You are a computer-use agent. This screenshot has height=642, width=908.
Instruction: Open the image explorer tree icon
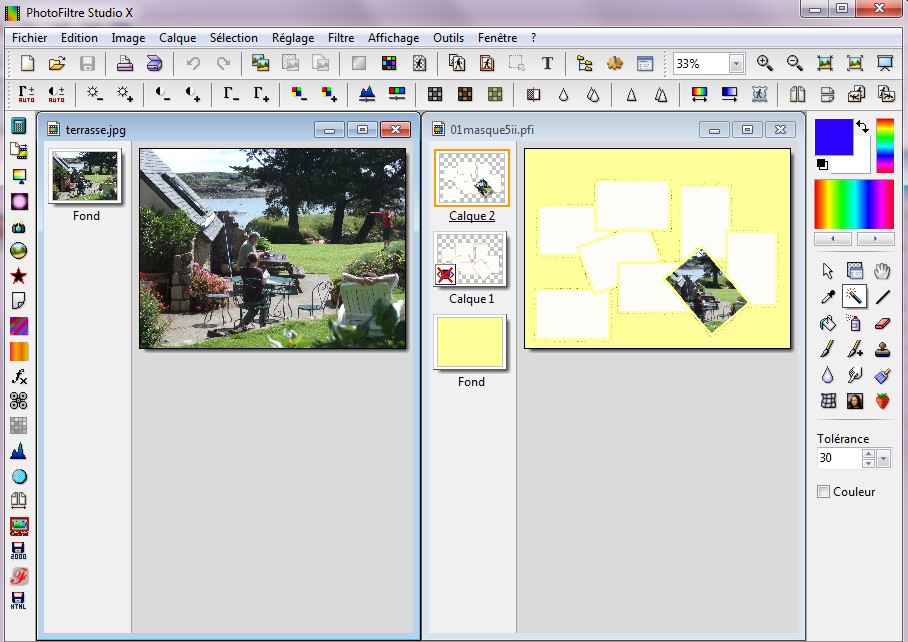584,63
